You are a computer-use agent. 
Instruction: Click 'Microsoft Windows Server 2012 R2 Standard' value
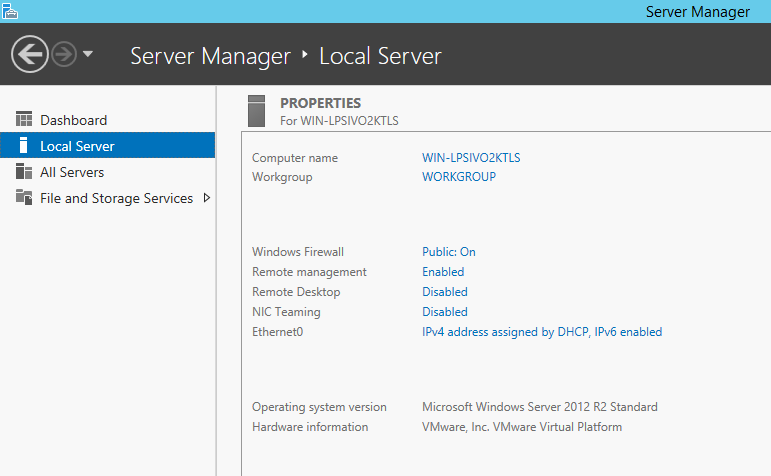(x=539, y=407)
